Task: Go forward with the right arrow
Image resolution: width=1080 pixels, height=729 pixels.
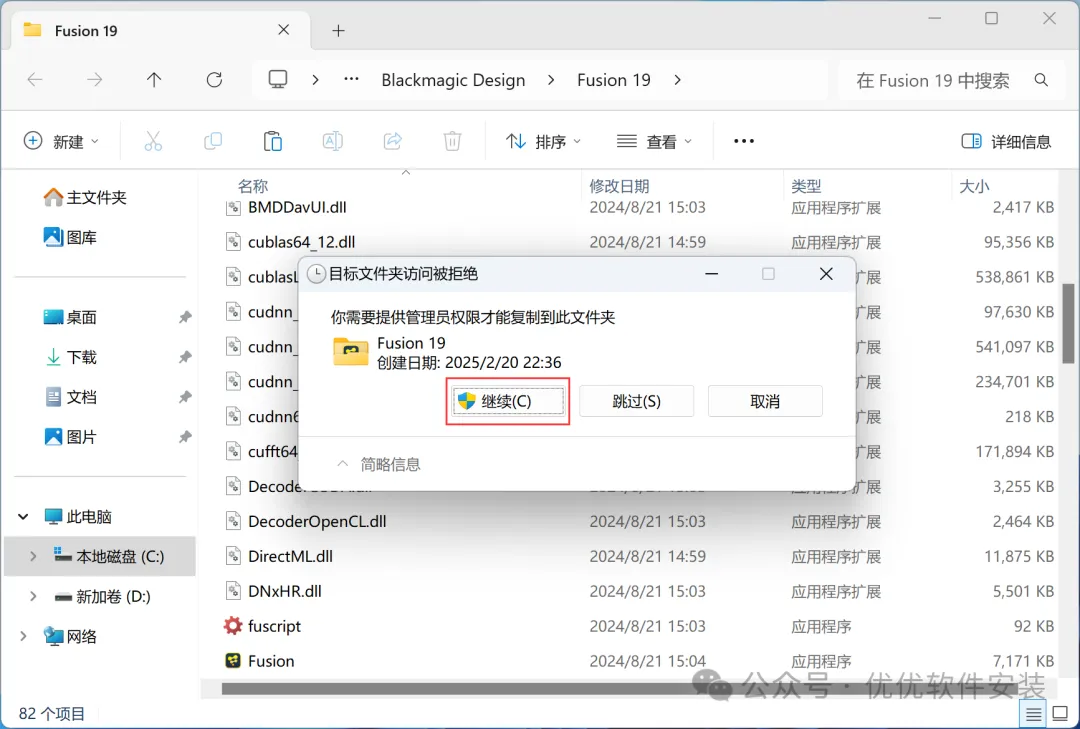Action: pyautogui.click(x=94, y=80)
